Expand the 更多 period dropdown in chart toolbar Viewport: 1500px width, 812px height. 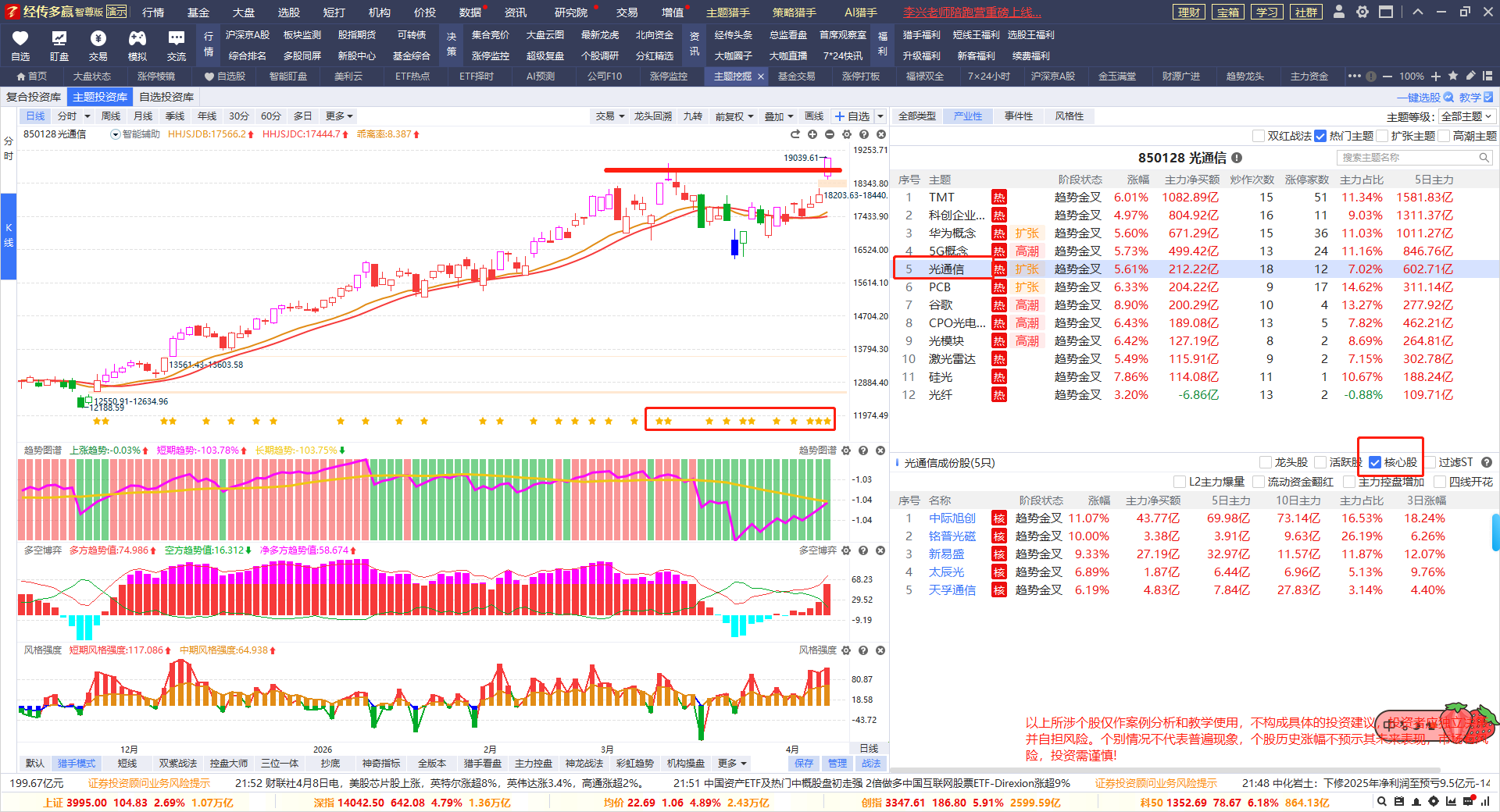pos(339,116)
